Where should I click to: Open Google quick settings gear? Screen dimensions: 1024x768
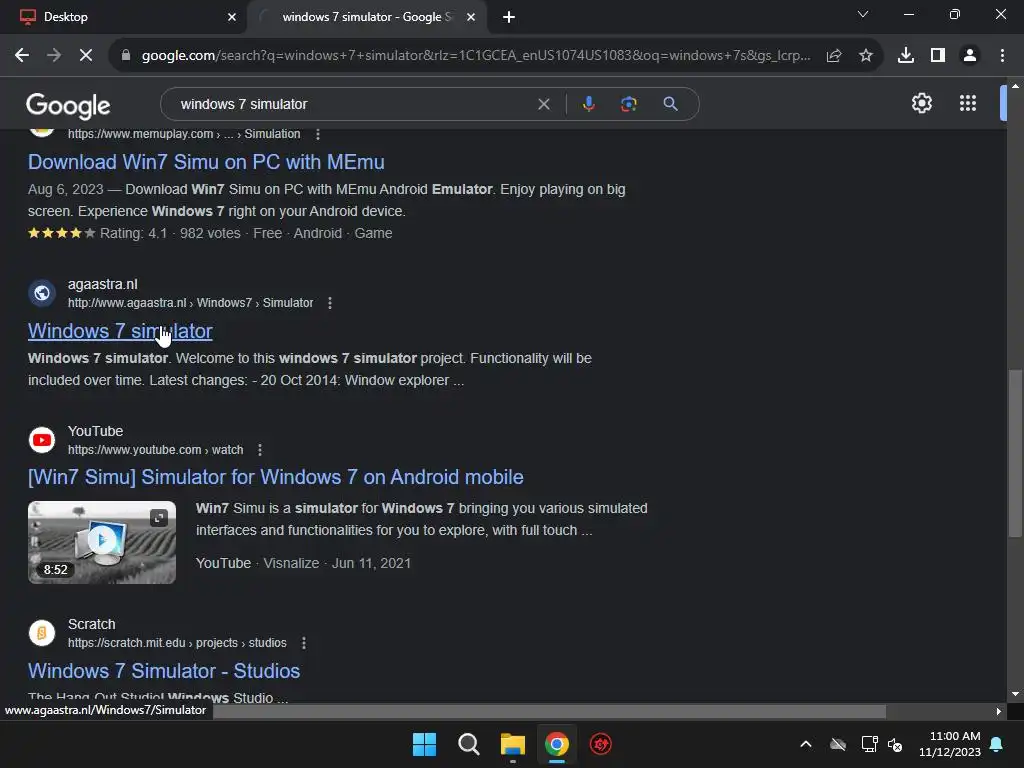[921, 103]
